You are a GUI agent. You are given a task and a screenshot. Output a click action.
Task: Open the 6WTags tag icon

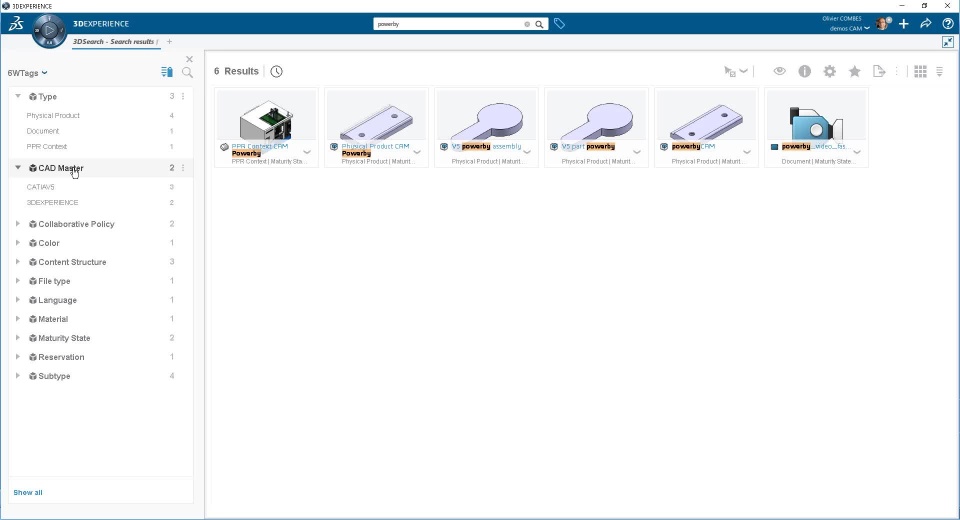click(x=560, y=24)
